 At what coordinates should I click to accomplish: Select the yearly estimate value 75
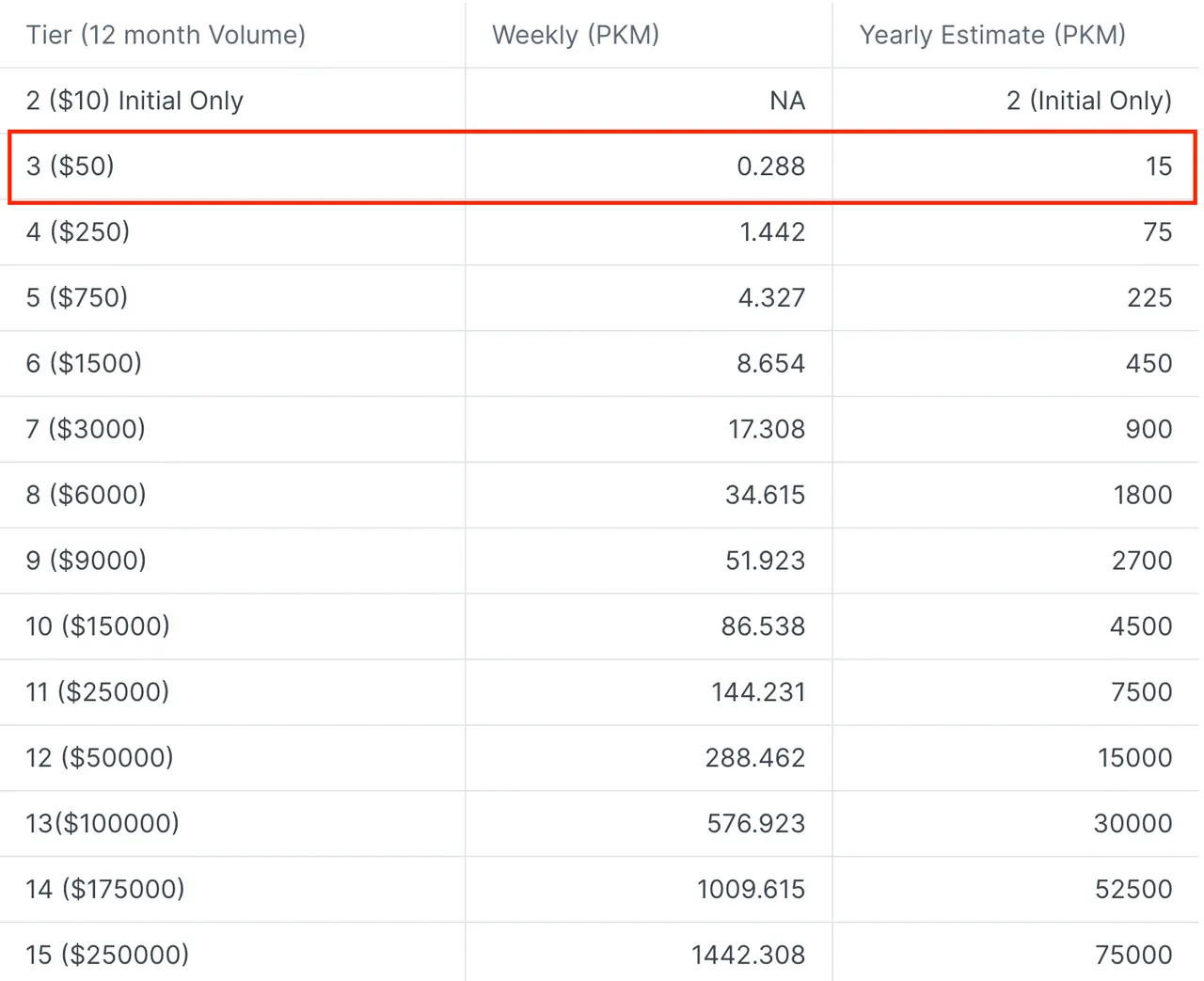(x=1158, y=232)
